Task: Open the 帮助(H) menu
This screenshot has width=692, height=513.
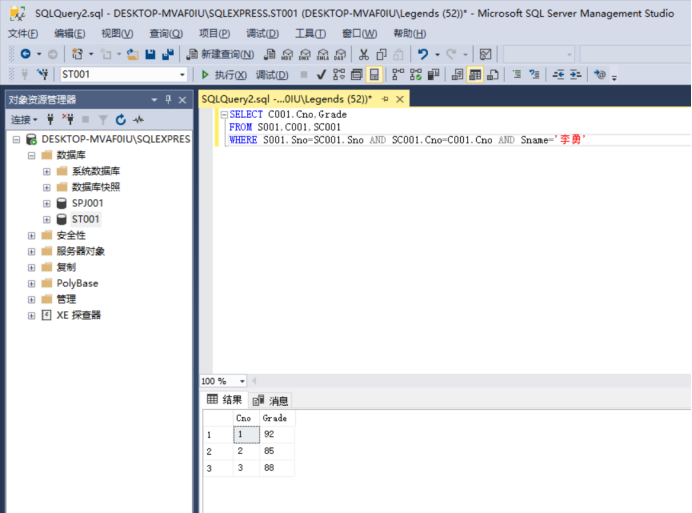Action: pos(410,34)
